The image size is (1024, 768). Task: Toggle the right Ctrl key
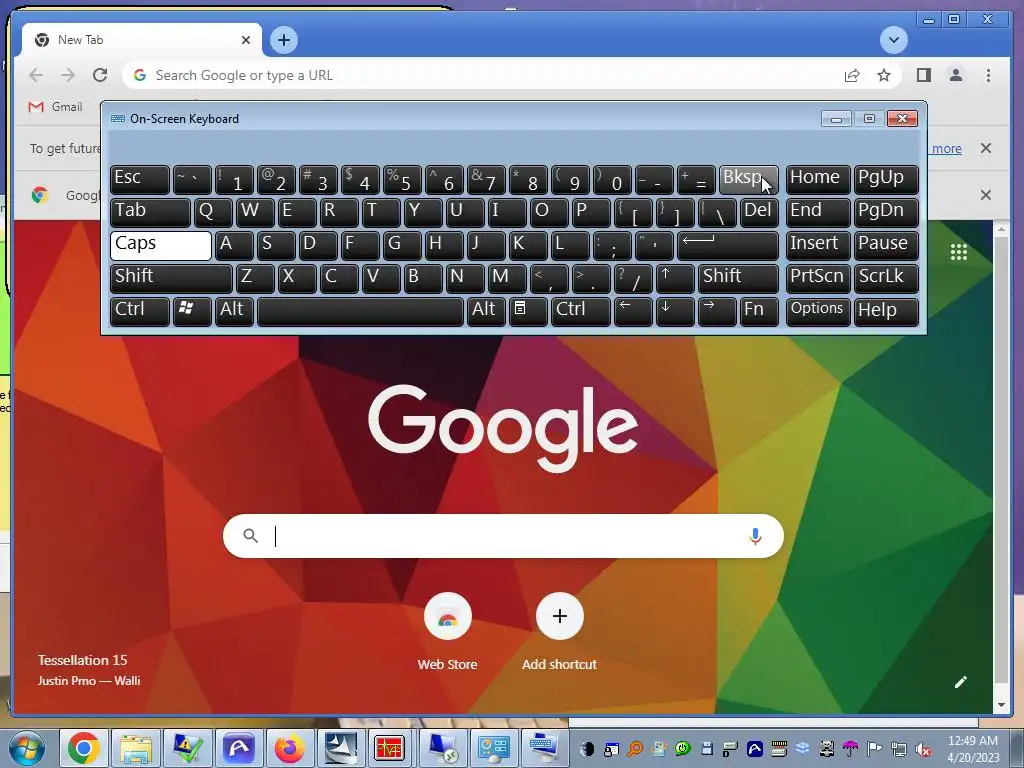click(581, 311)
